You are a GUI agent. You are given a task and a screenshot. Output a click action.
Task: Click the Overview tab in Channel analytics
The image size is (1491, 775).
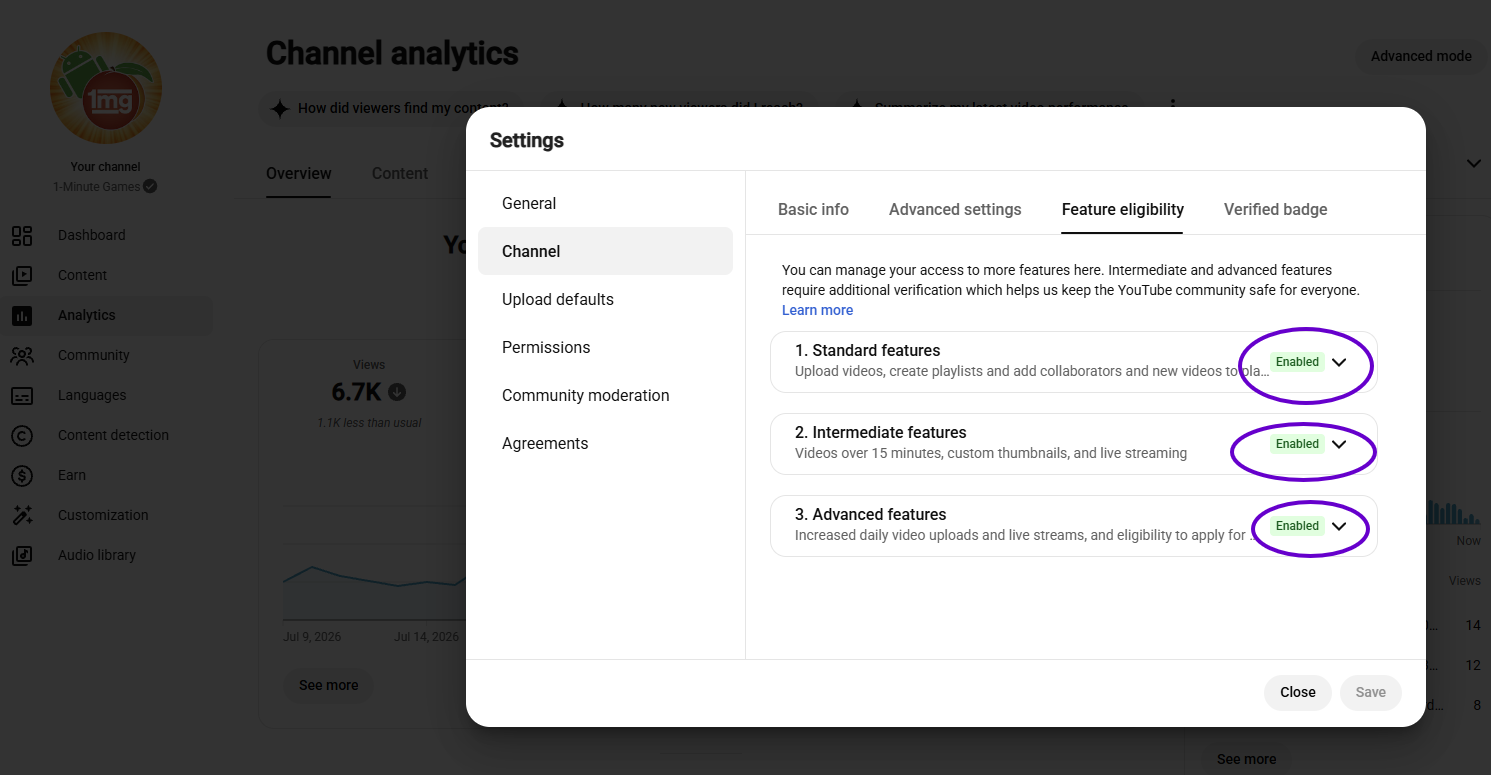click(x=298, y=173)
